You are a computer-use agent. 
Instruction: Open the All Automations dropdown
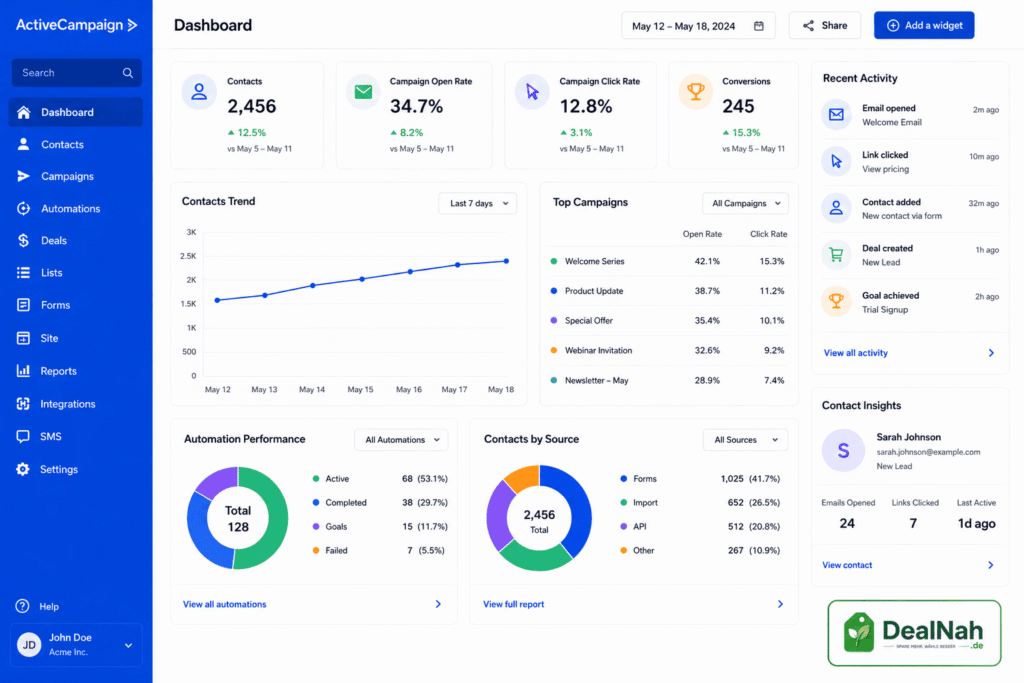(401, 440)
